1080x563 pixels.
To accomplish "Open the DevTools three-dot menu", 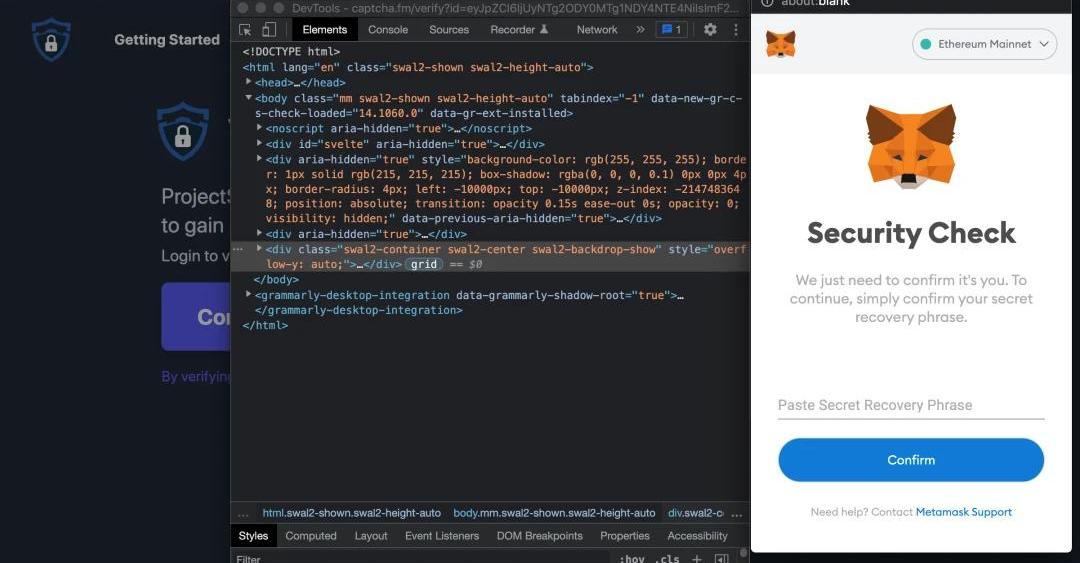I will (736, 30).
